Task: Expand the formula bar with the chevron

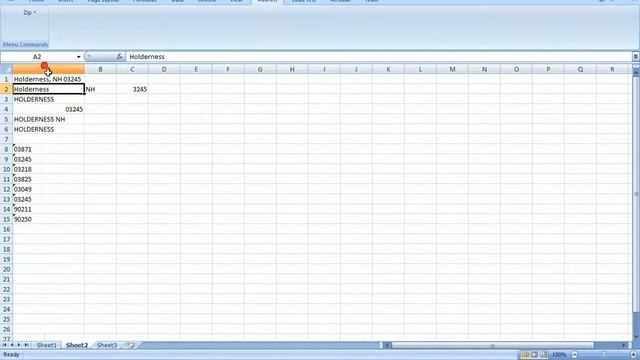Action: click(x=636, y=57)
